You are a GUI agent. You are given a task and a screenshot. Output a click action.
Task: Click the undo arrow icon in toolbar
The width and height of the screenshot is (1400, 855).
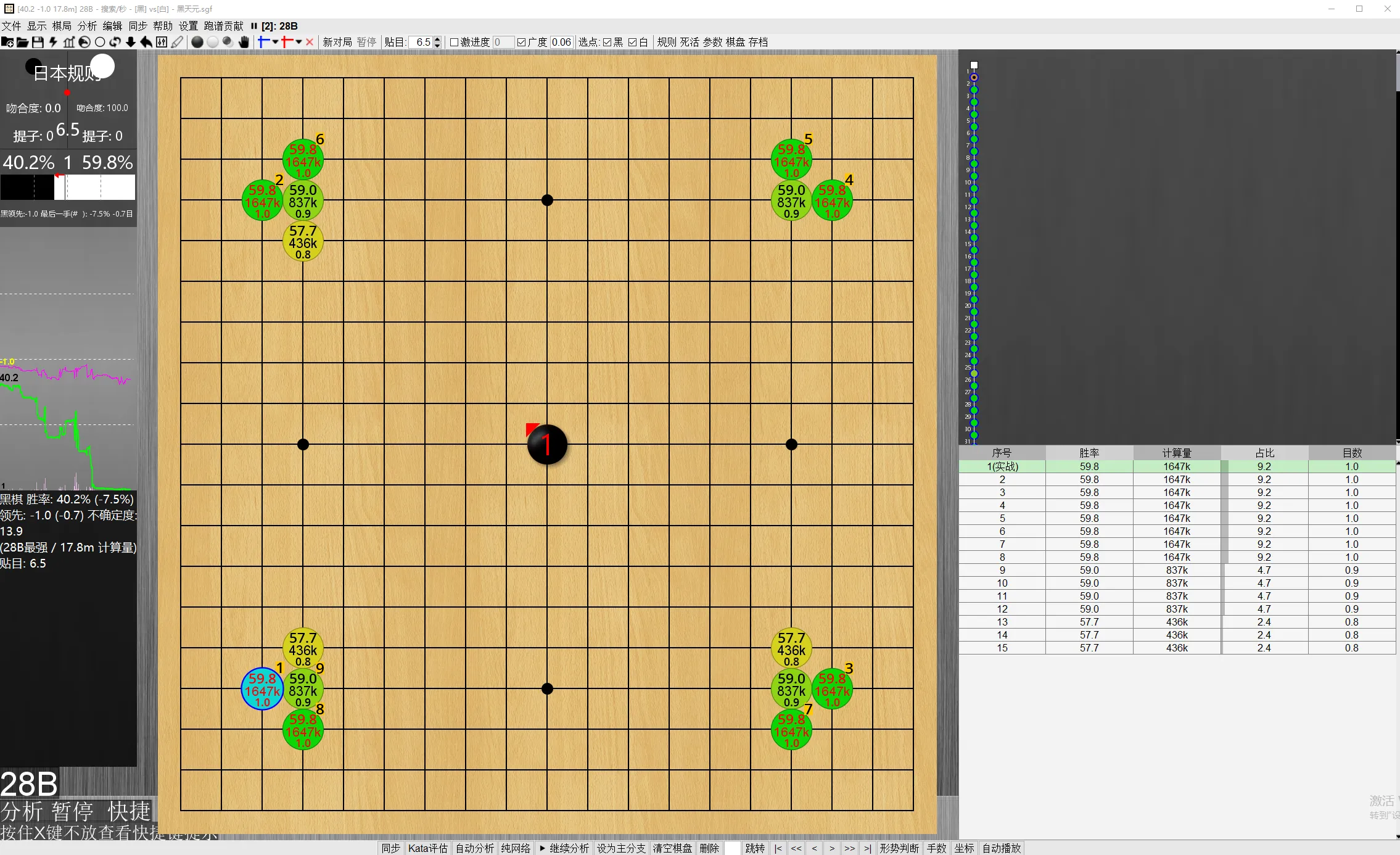[x=146, y=42]
